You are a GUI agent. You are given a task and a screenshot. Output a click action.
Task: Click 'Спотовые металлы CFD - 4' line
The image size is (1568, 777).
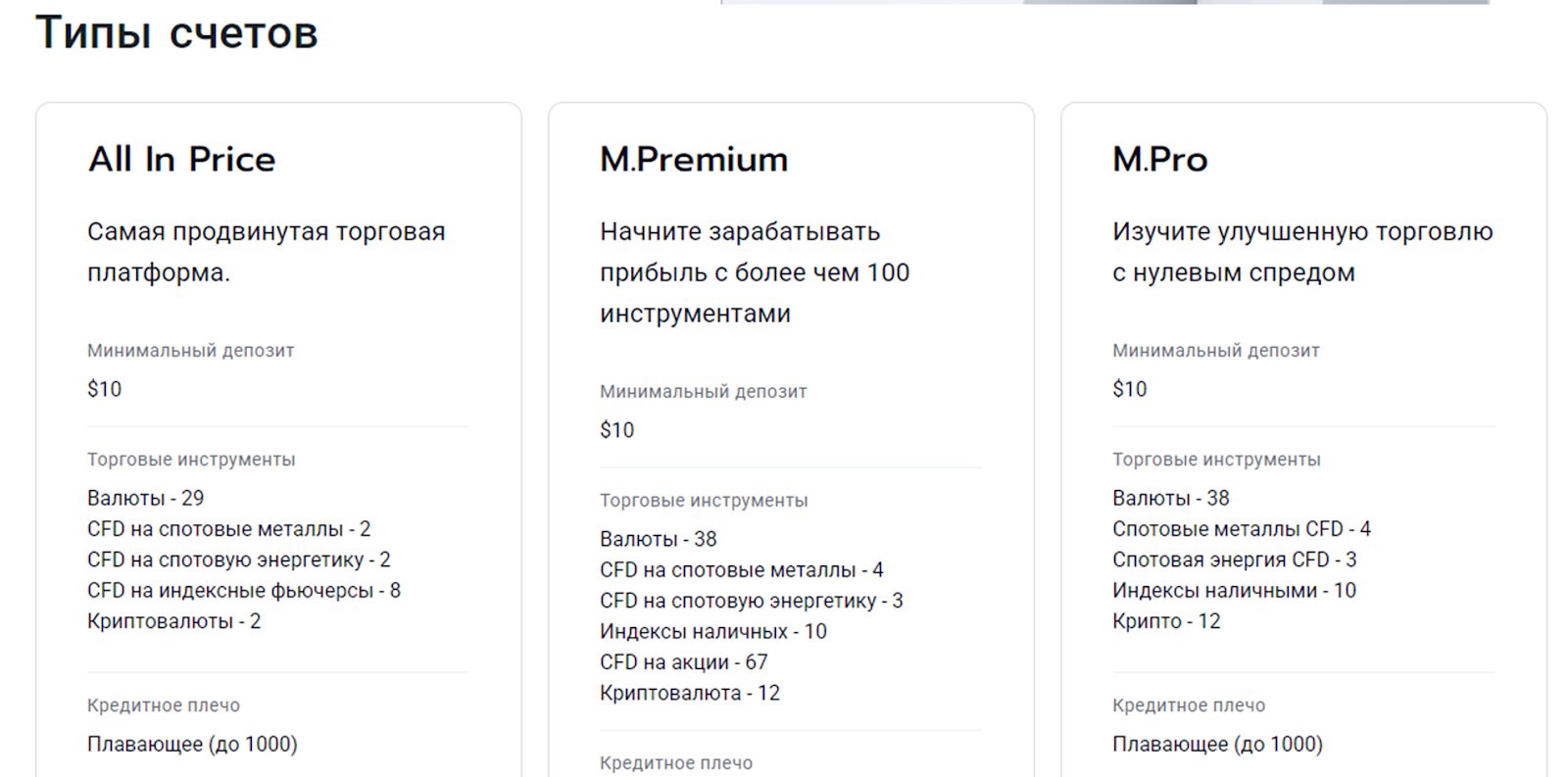(1242, 529)
